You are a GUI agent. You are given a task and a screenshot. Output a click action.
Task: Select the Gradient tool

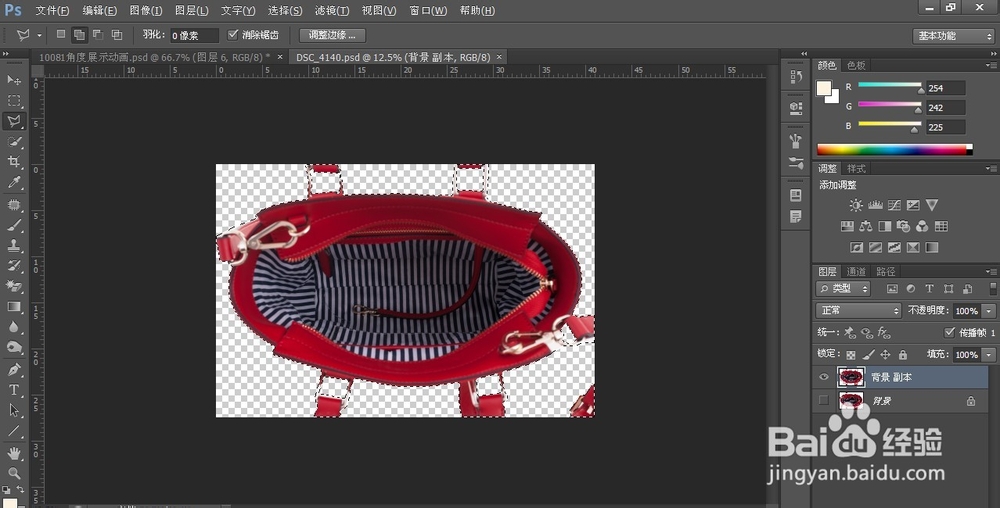click(x=14, y=307)
